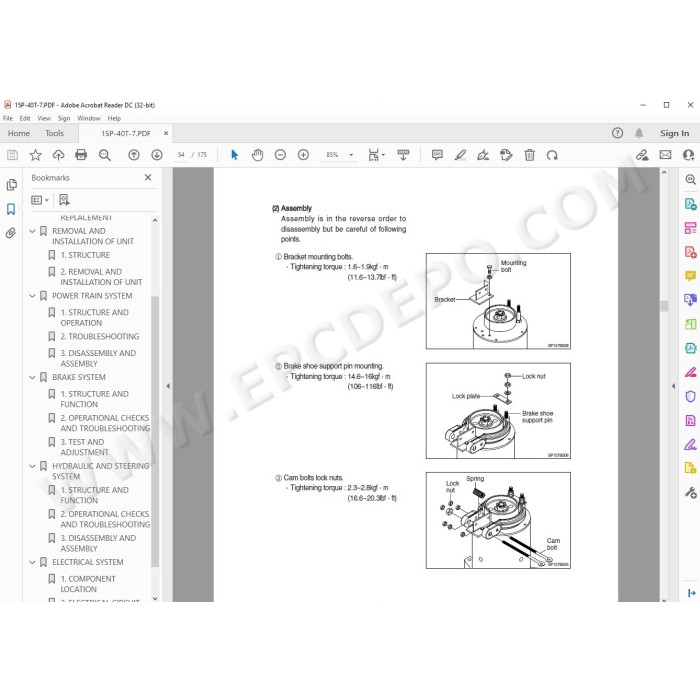
Task: Open the Help menu
Action: tap(114, 118)
